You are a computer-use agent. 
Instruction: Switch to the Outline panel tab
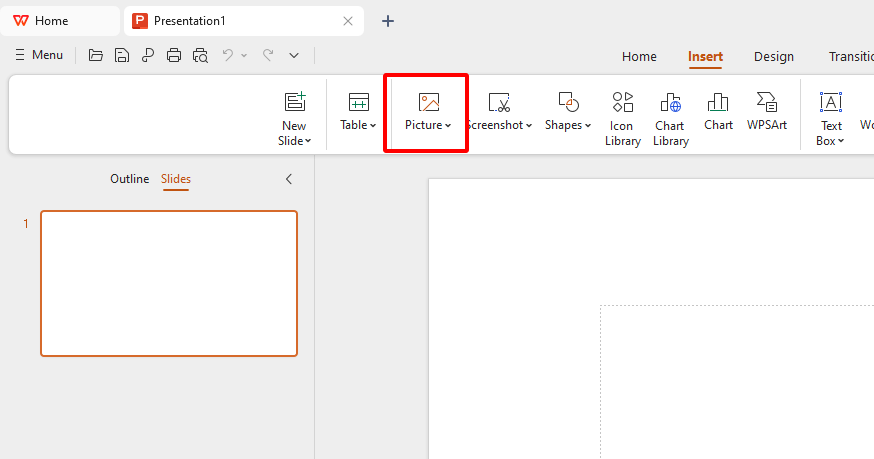[129, 179]
